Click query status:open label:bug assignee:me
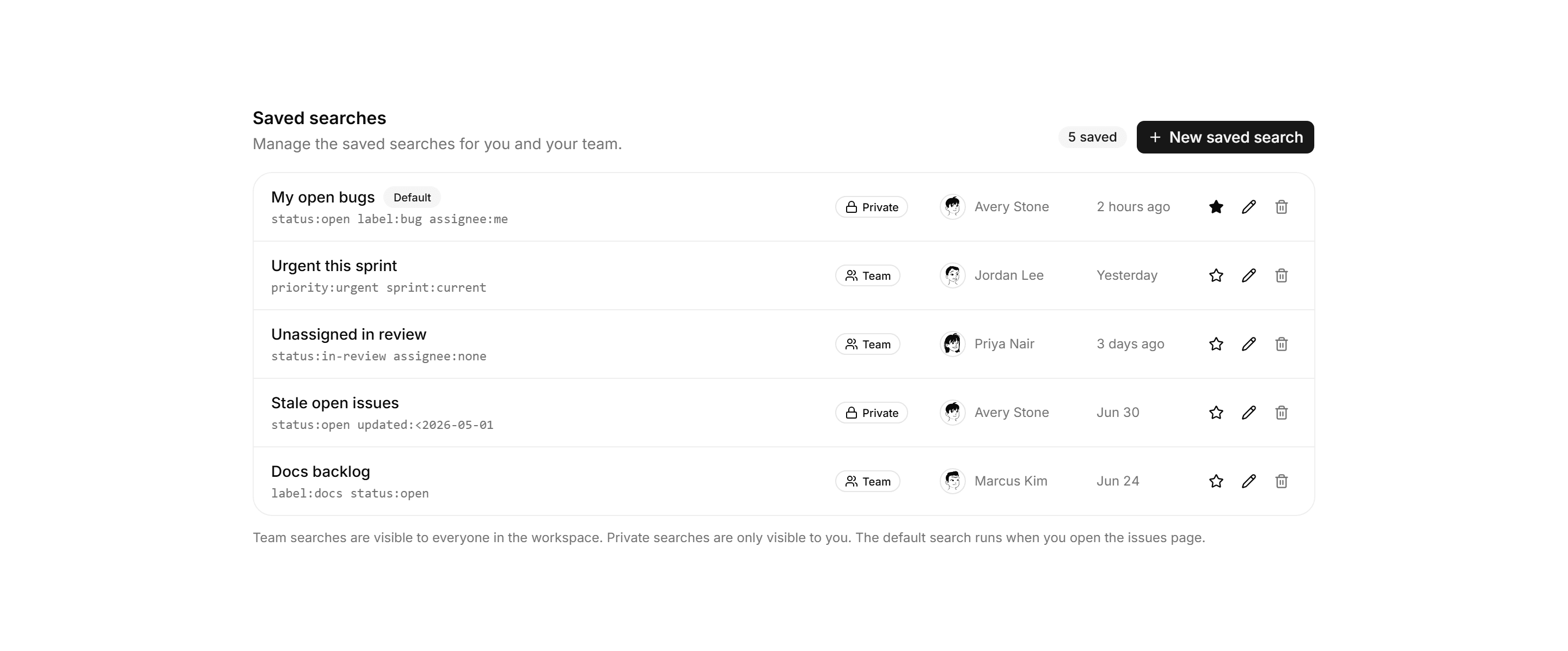The image size is (1568, 651). point(389,219)
